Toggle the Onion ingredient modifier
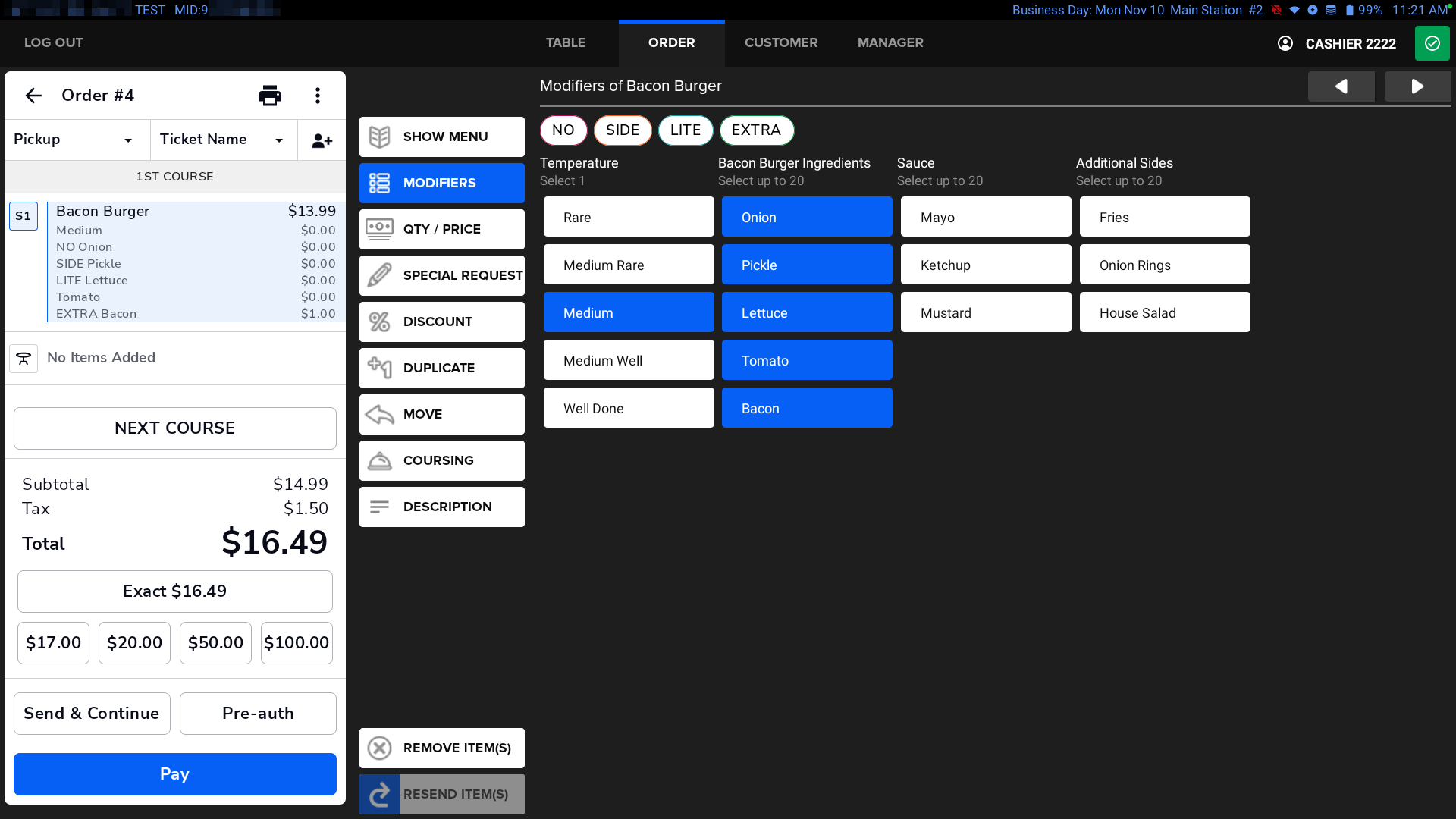This screenshot has height=819, width=1456. [806, 218]
